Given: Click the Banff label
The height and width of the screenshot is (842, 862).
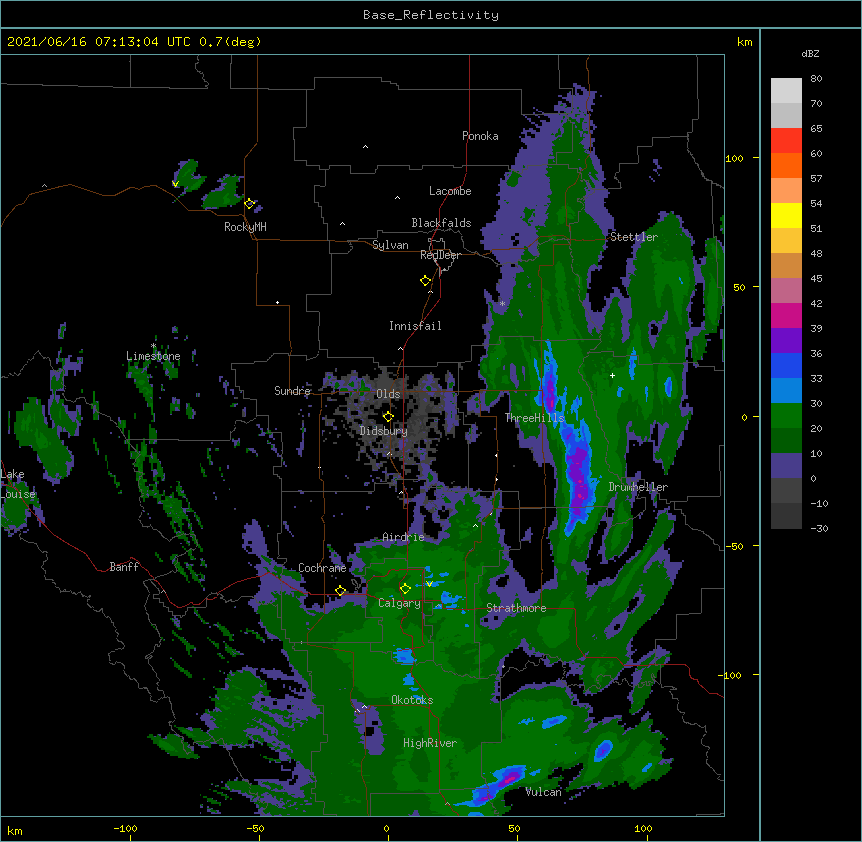Looking at the screenshot, I should pos(124,567).
